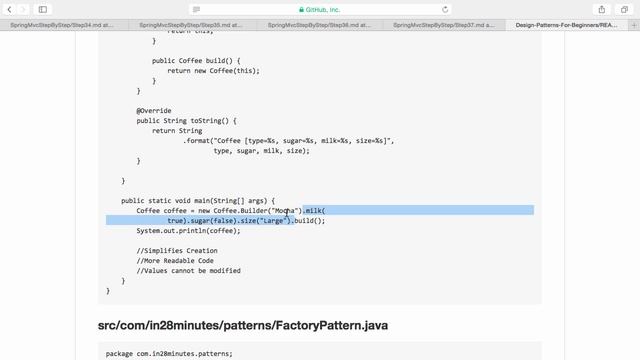Click the @Override annotation text

(x=154, y=111)
